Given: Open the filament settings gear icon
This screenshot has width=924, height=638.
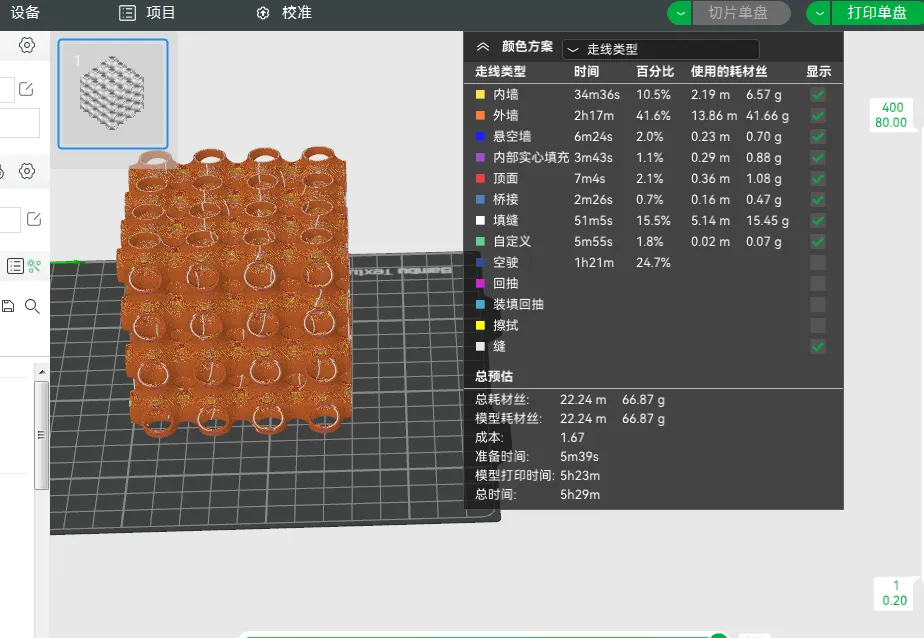Looking at the screenshot, I should click(x=27, y=171).
